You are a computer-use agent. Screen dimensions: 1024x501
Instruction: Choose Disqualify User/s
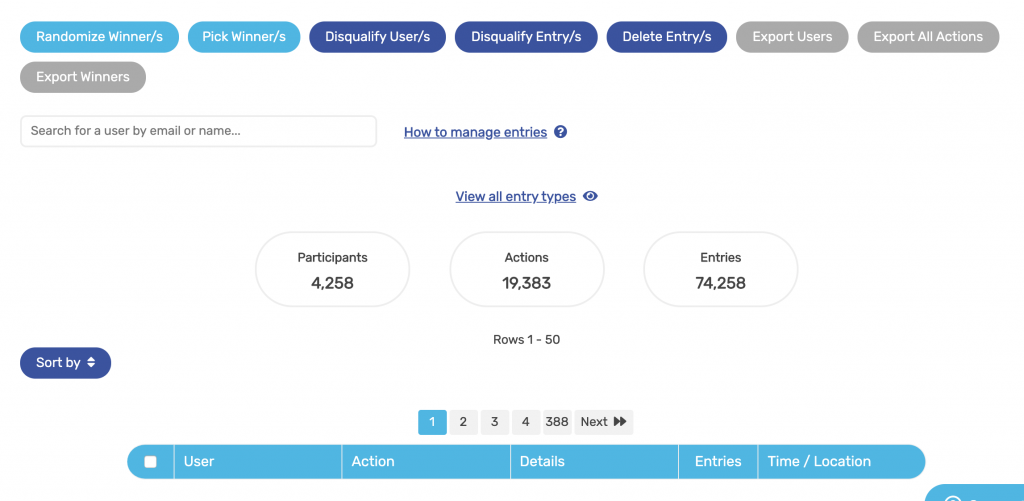pos(377,37)
